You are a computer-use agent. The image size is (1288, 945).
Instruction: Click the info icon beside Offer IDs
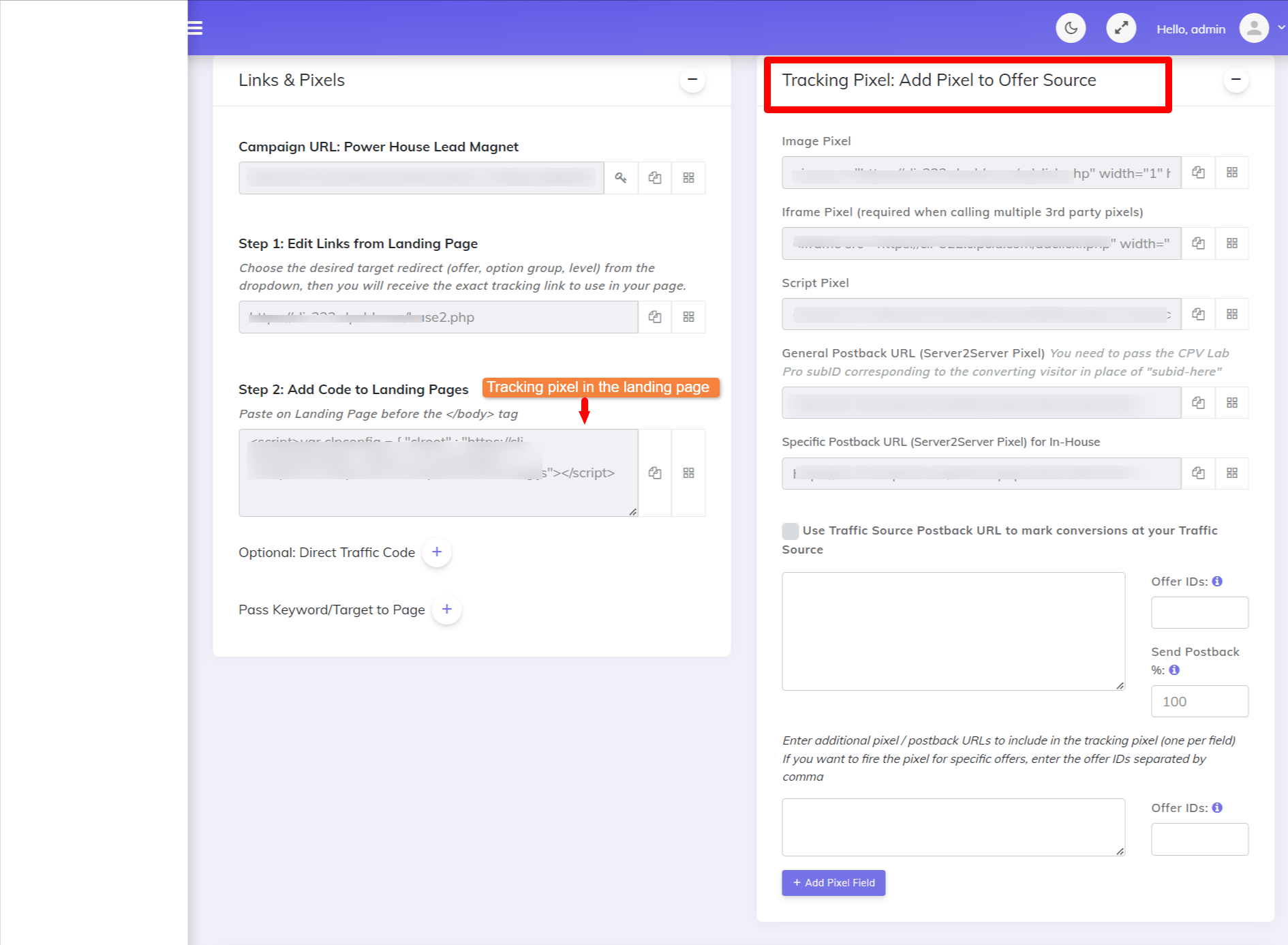1218,581
